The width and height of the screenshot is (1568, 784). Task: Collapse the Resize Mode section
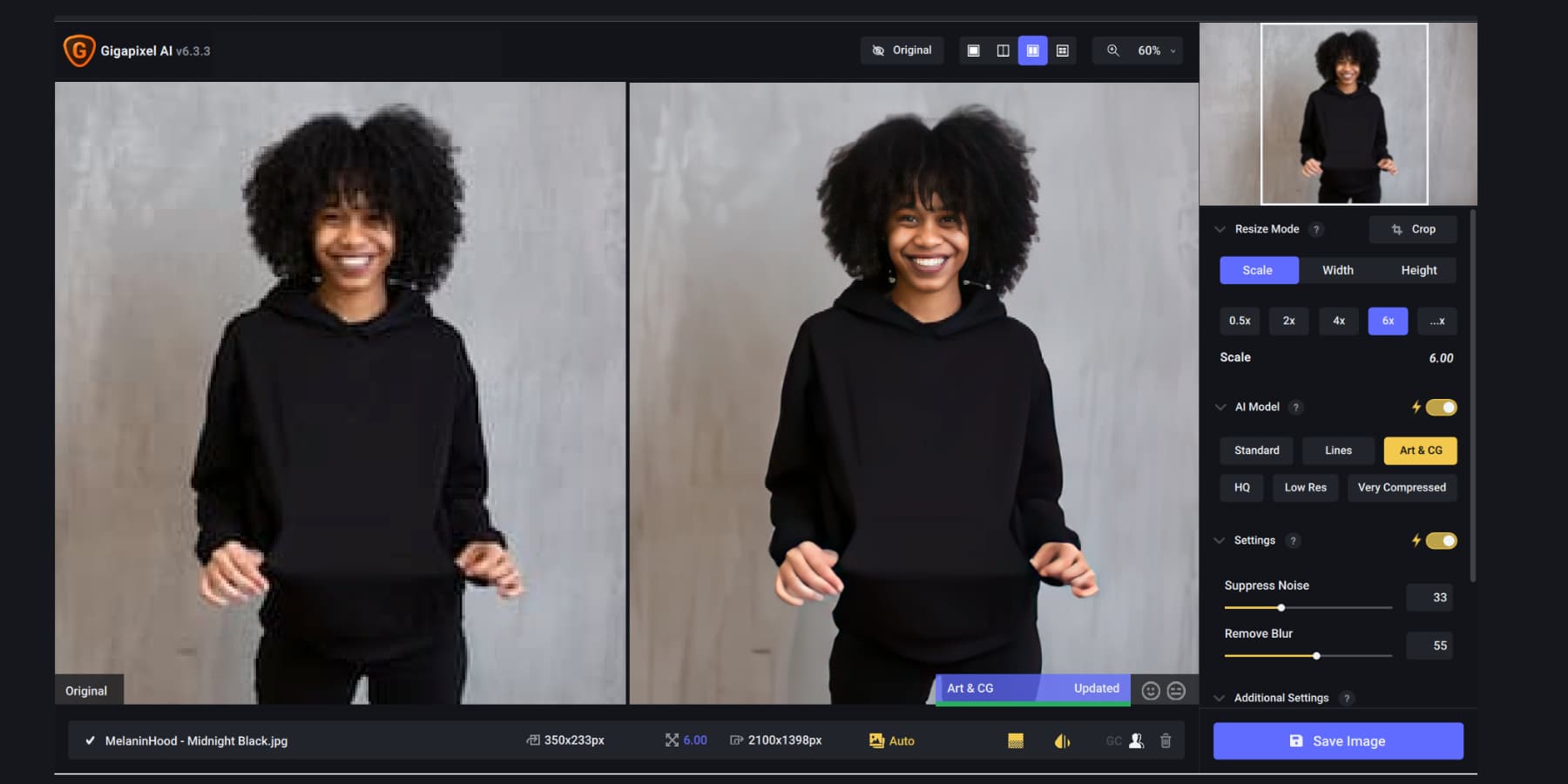pyautogui.click(x=1219, y=229)
